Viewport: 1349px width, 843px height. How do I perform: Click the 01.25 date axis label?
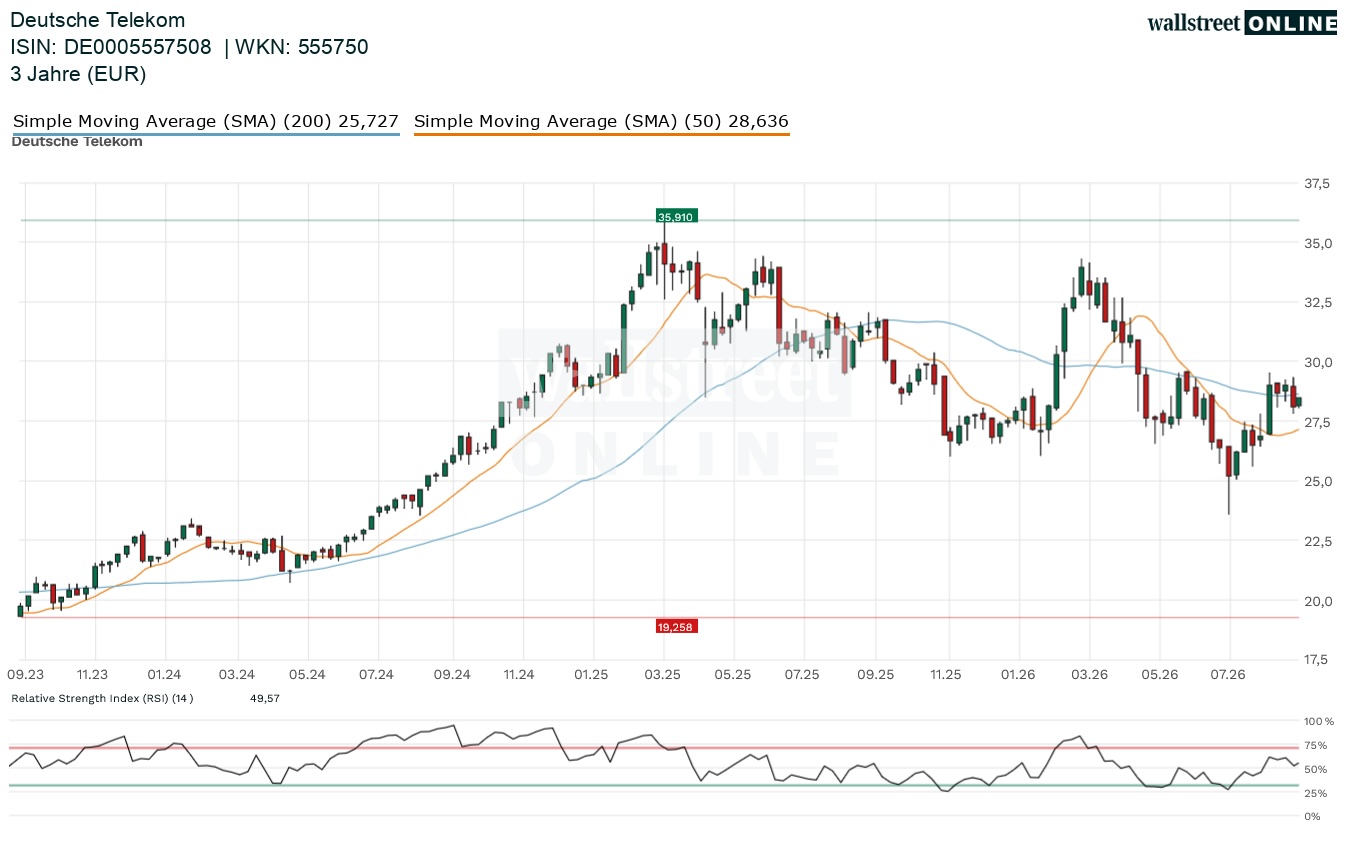coord(592,675)
